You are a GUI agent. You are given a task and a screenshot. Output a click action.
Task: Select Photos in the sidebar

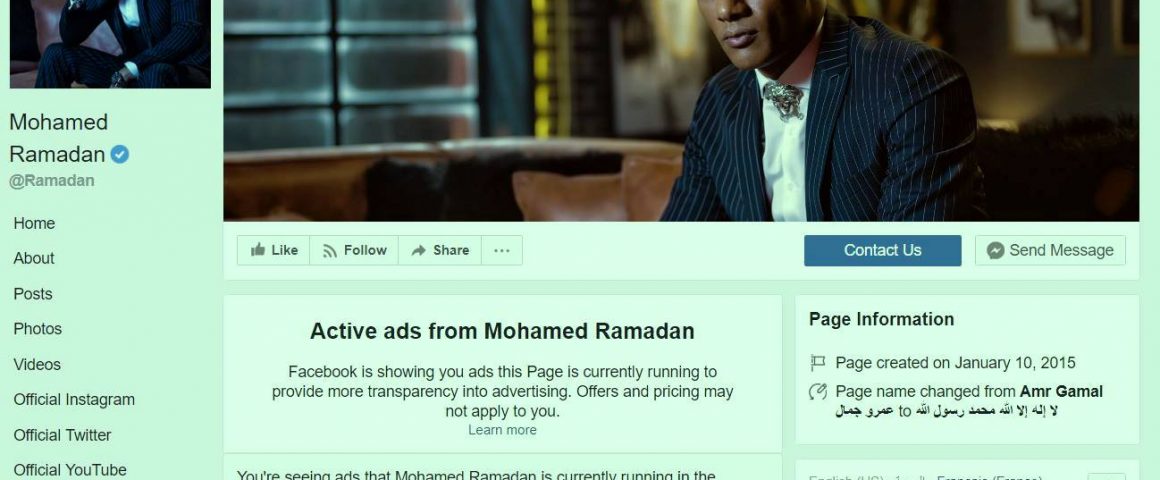click(38, 328)
